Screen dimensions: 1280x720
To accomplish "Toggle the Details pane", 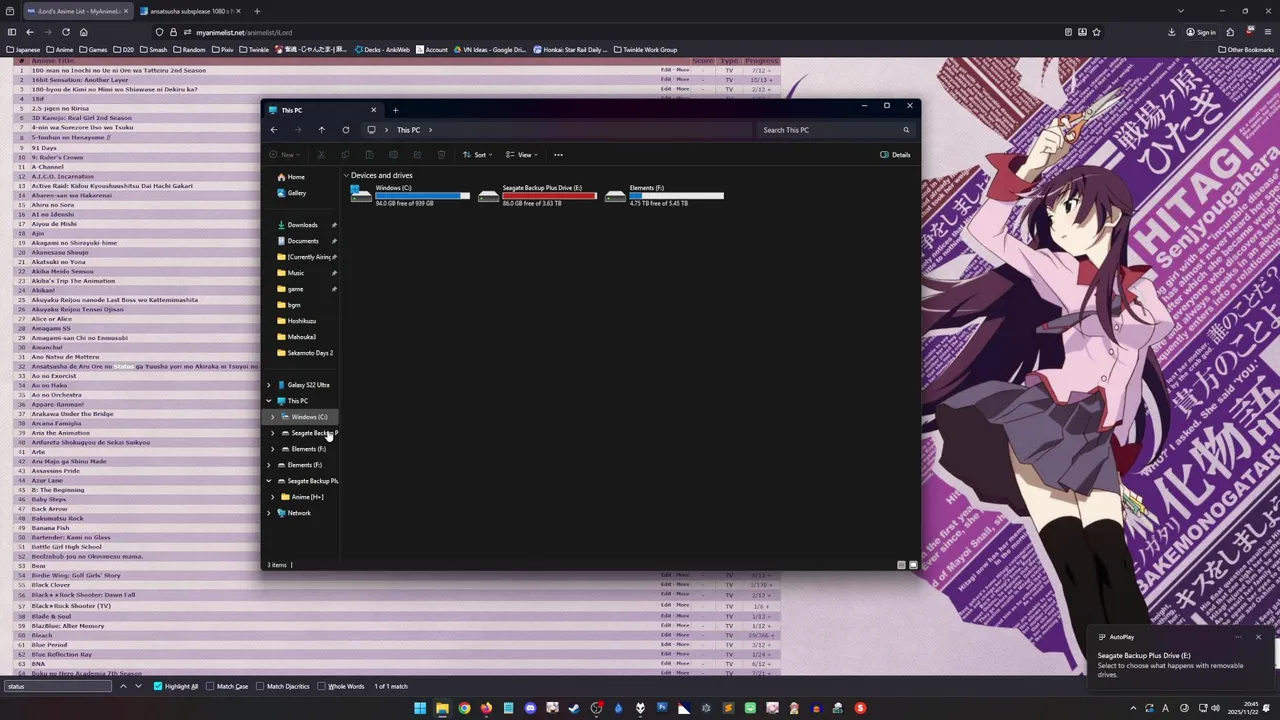I will click(x=895, y=155).
